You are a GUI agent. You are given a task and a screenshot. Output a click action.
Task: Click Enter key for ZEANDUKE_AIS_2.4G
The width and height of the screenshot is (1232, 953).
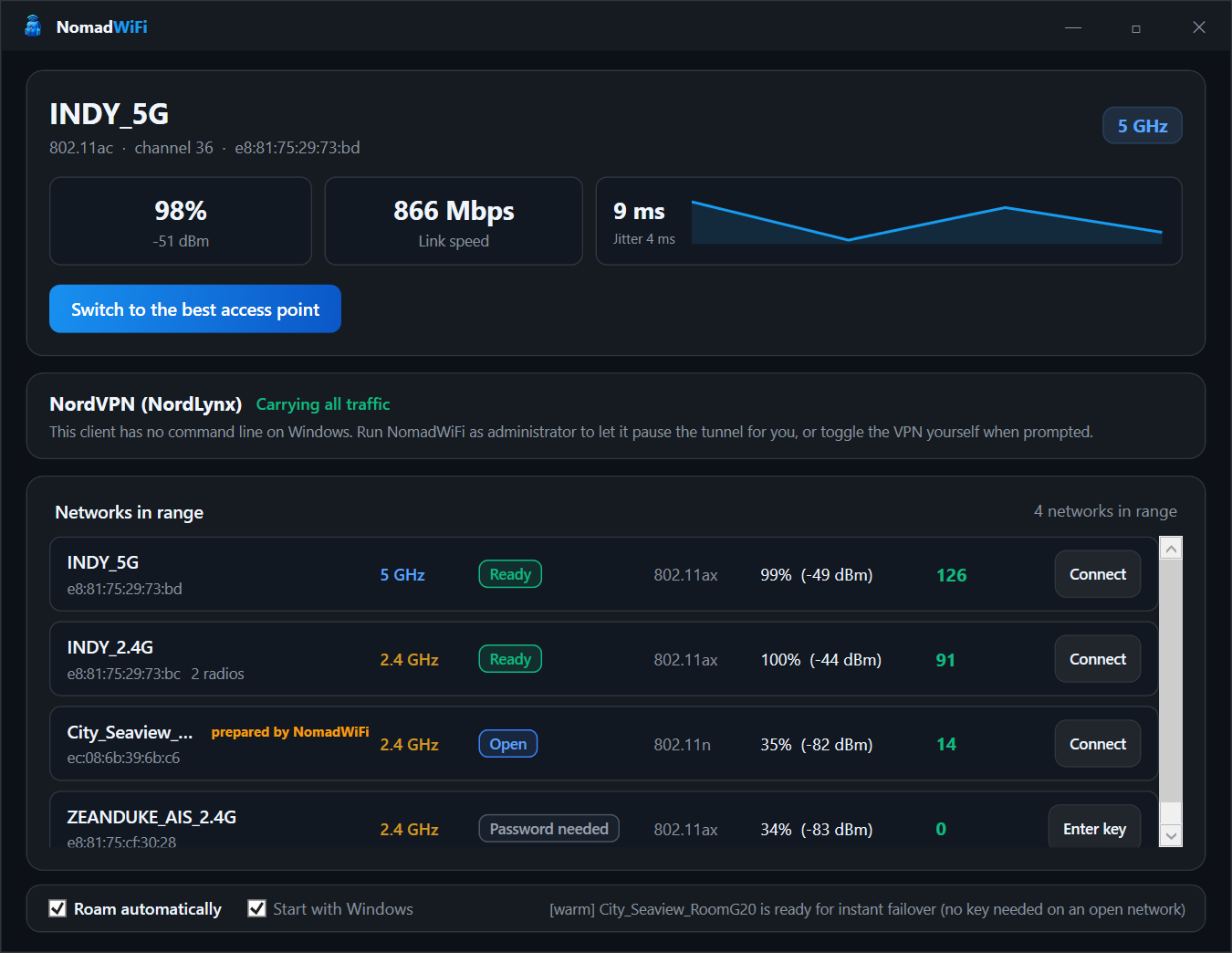(1094, 827)
